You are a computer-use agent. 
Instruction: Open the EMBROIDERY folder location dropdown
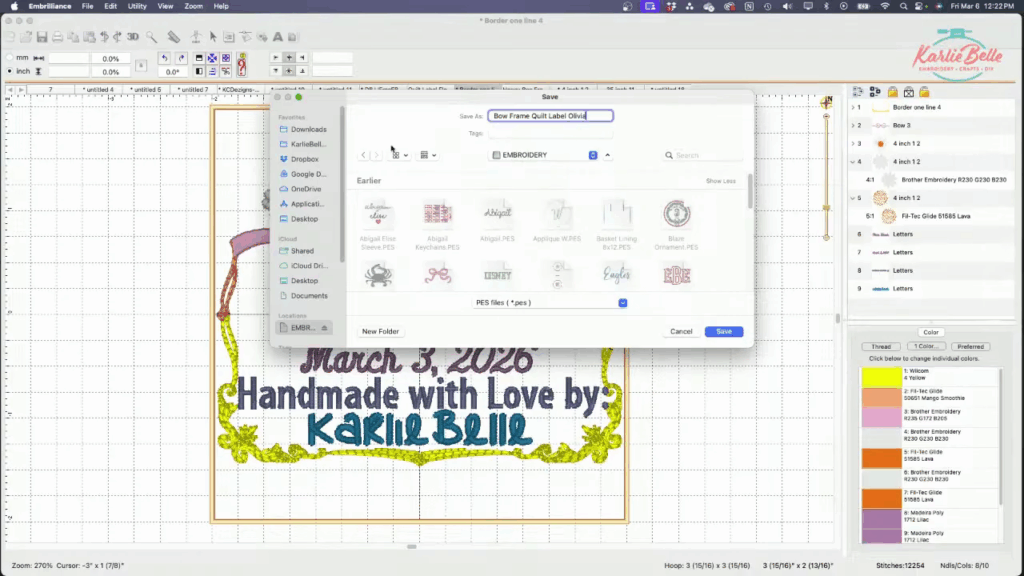[x=544, y=155]
